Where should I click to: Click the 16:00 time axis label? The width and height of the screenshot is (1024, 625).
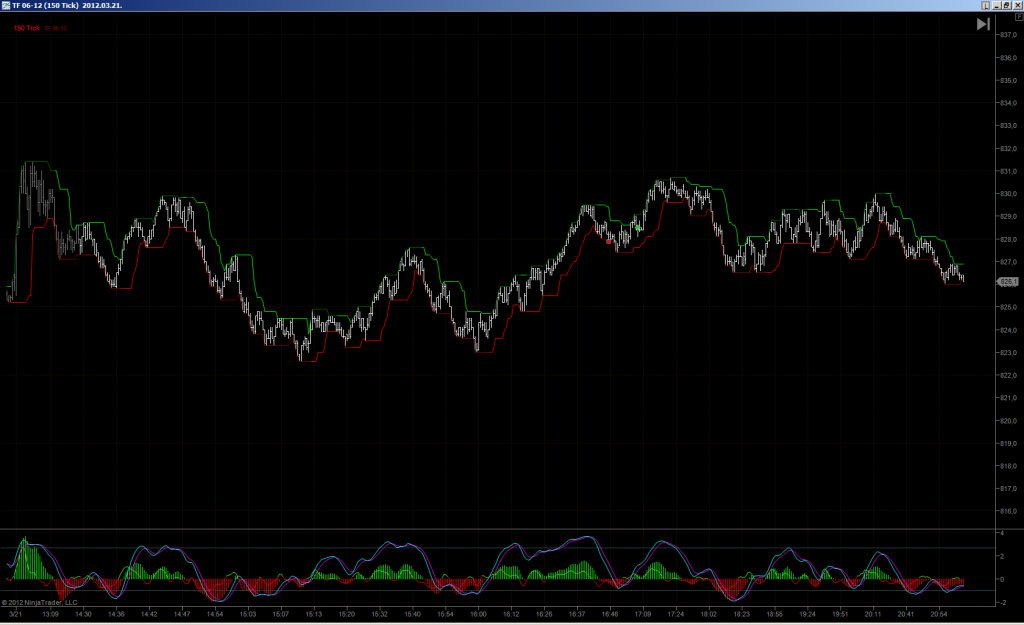478,614
